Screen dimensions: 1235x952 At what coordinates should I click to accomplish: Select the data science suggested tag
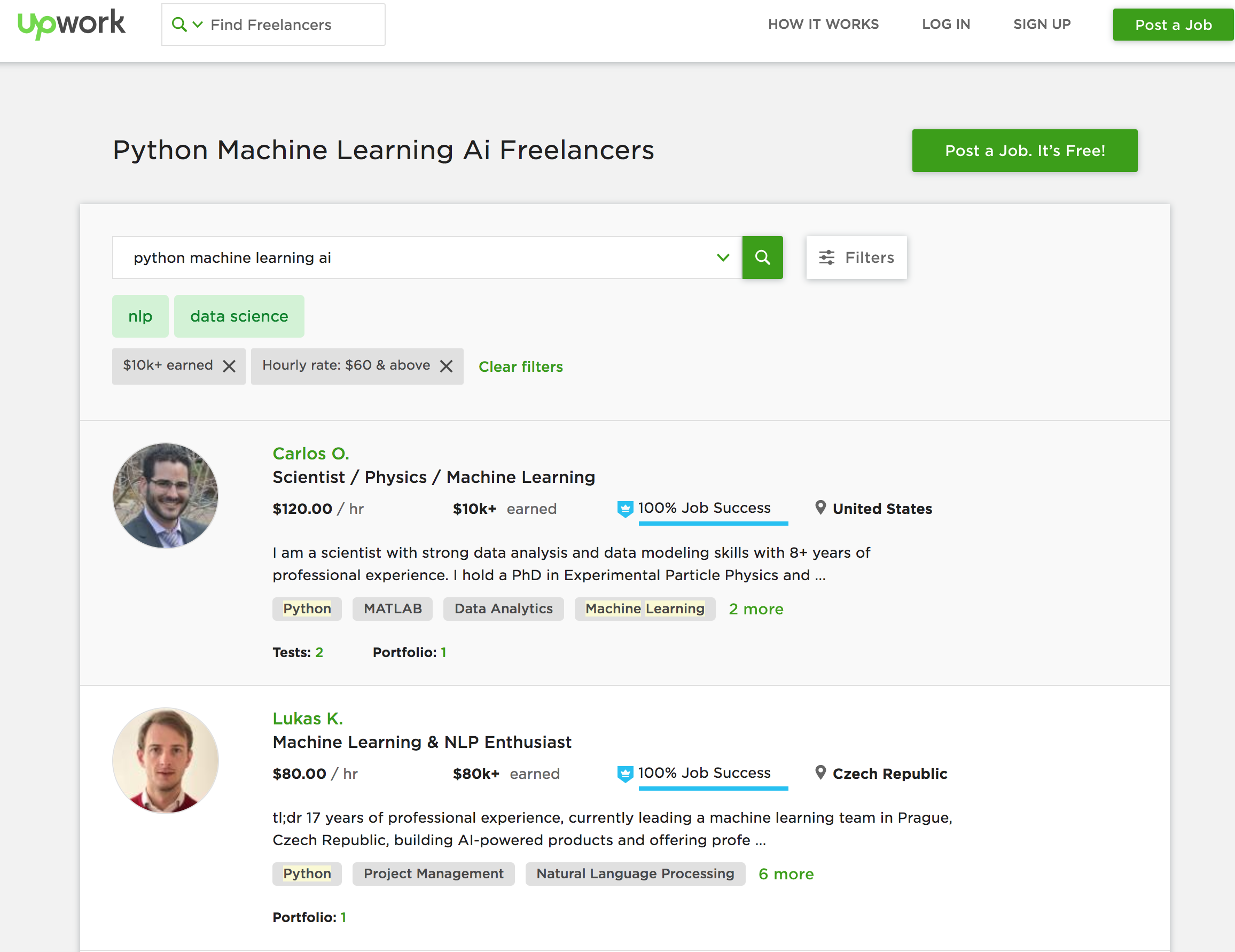pos(239,316)
